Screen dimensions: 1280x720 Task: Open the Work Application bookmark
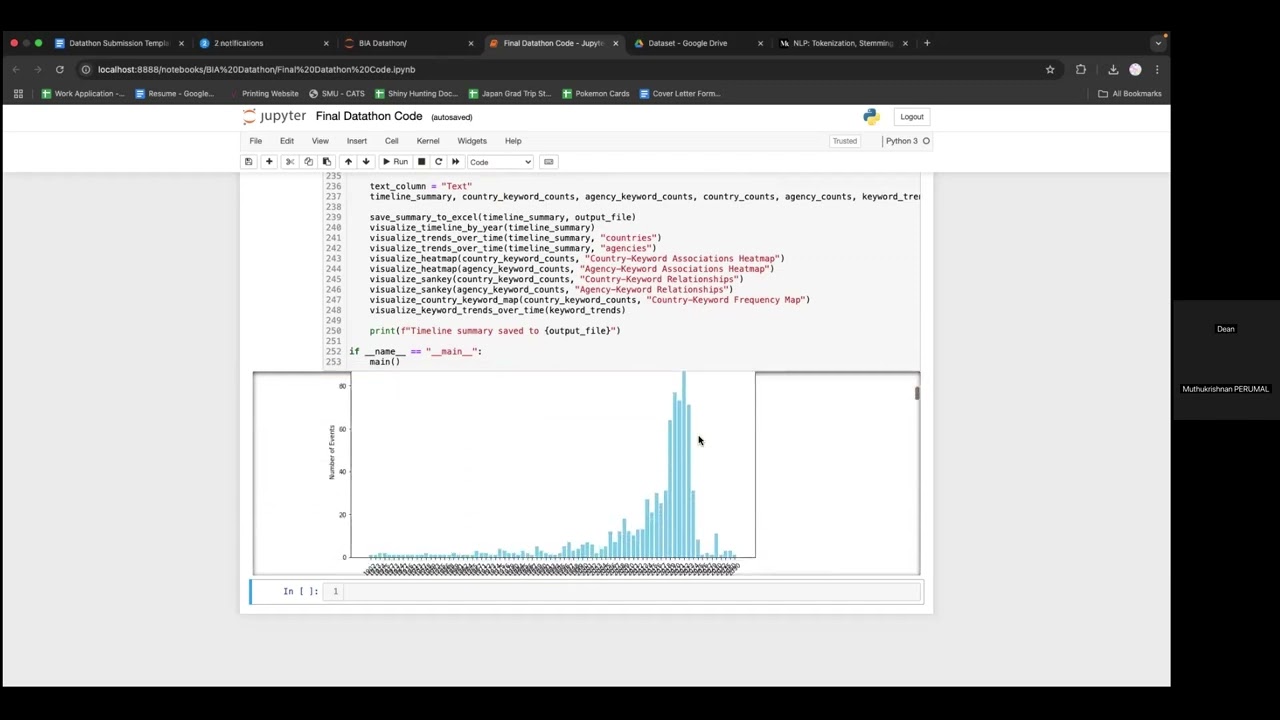(83, 94)
